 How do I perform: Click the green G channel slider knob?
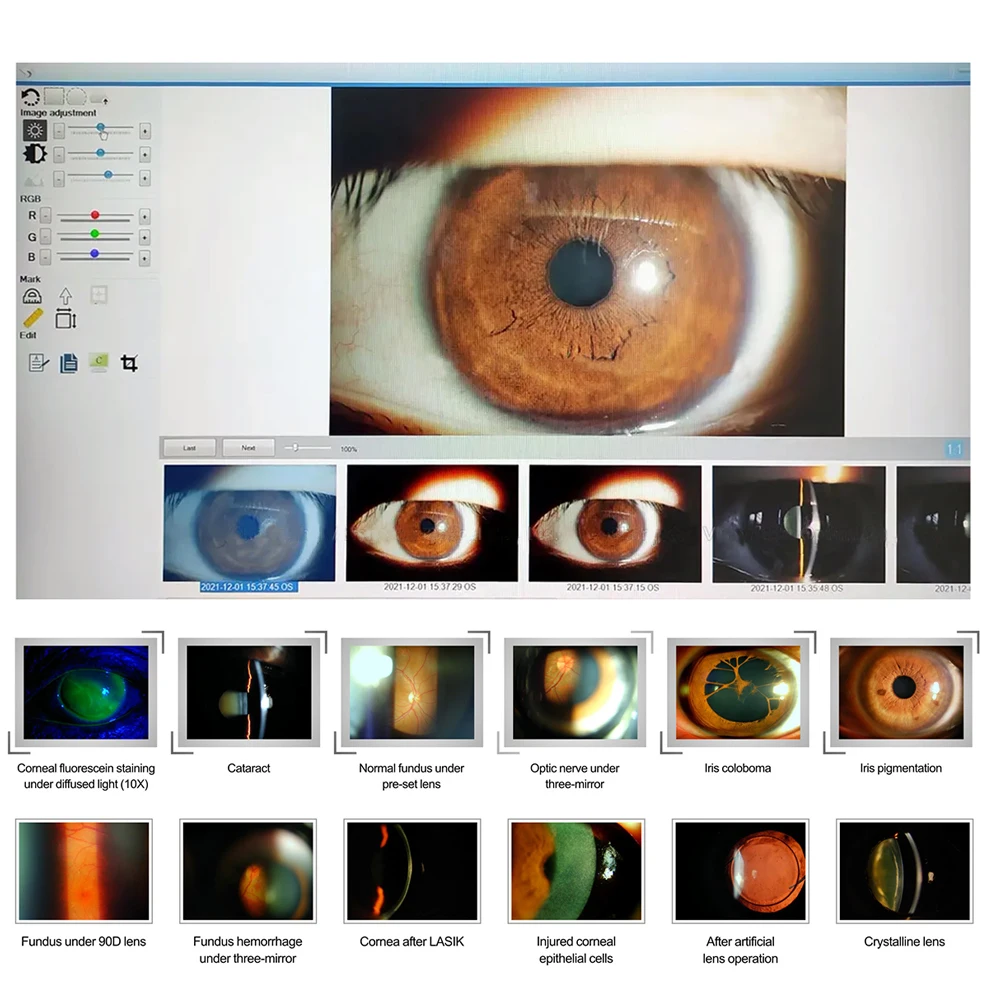click(94, 233)
